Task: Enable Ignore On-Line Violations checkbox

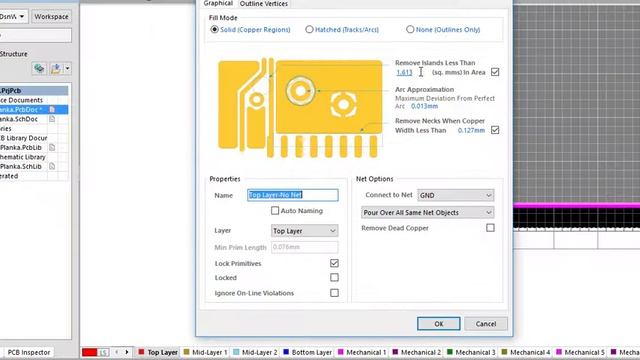Action: tap(334, 293)
